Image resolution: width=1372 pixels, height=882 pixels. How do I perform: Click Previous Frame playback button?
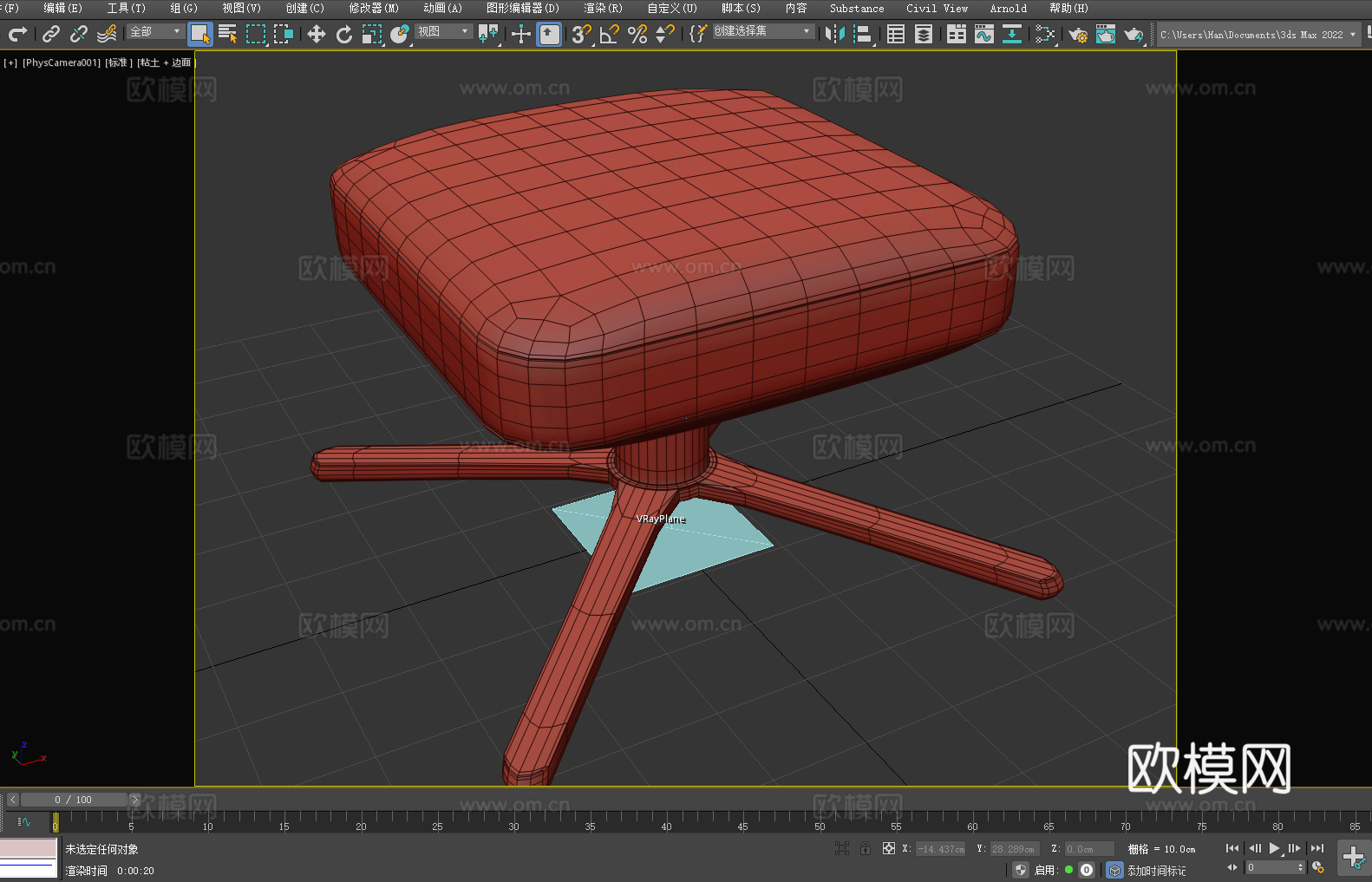pyautogui.click(x=1254, y=848)
